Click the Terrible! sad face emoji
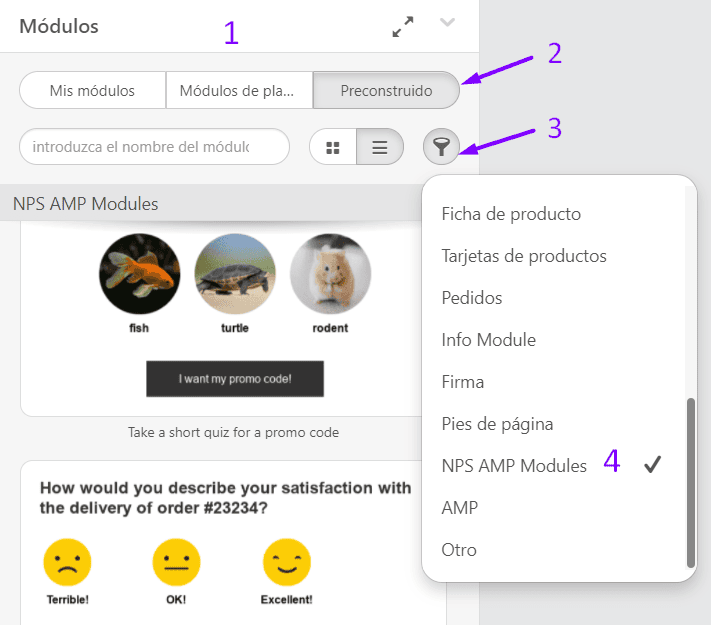The height and width of the screenshot is (625, 711). [67, 562]
